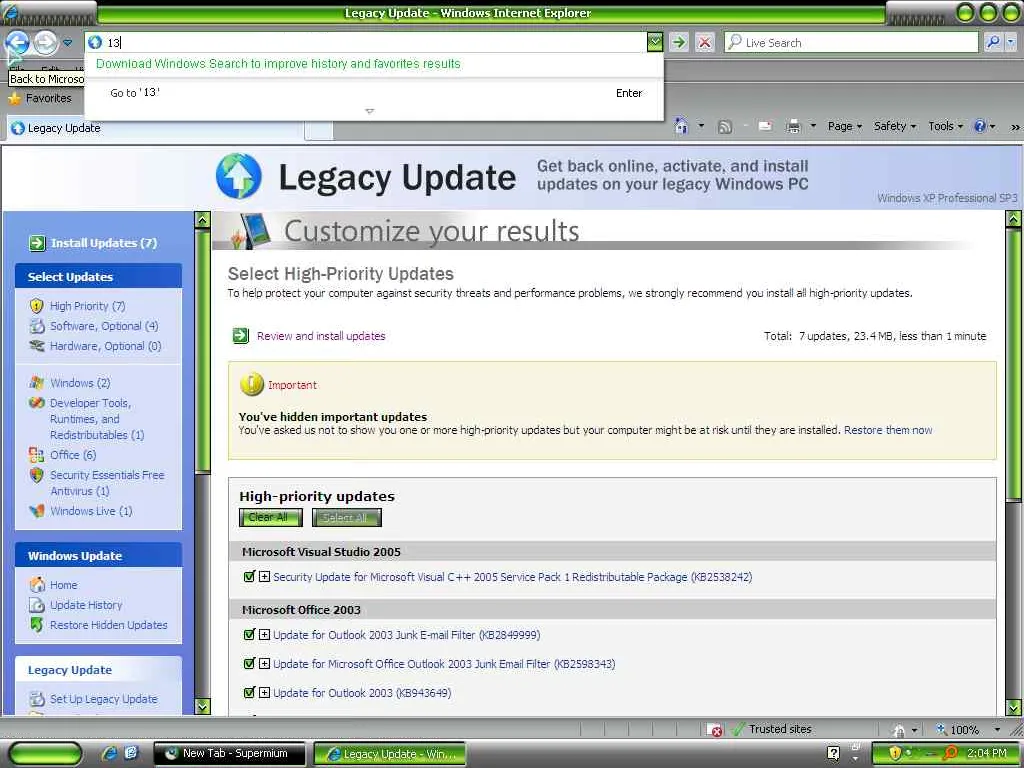The image size is (1024, 768).
Task: Open the recent pages dropdown beside Forward
Action: click(67, 43)
